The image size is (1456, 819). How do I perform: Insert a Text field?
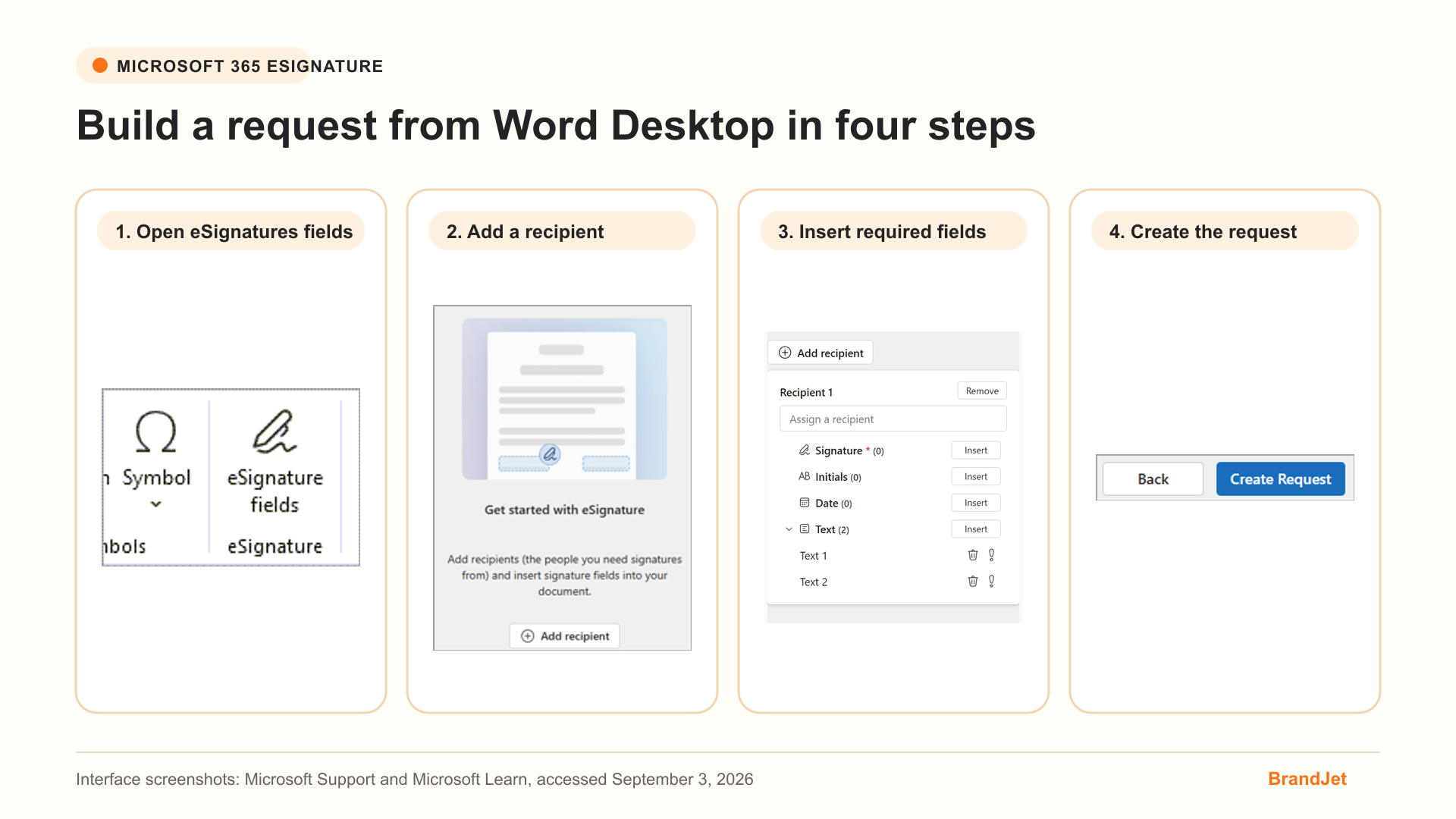tap(976, 529)
